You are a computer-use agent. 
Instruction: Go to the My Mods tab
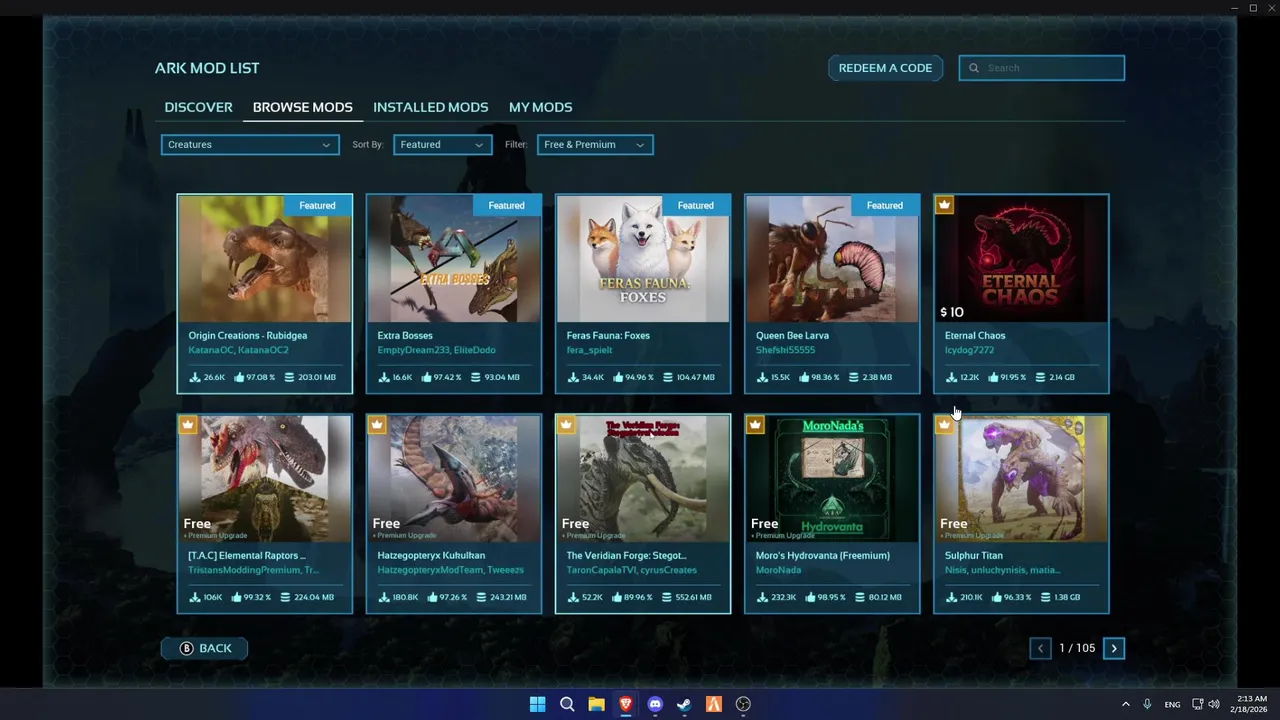coord(540,107)
